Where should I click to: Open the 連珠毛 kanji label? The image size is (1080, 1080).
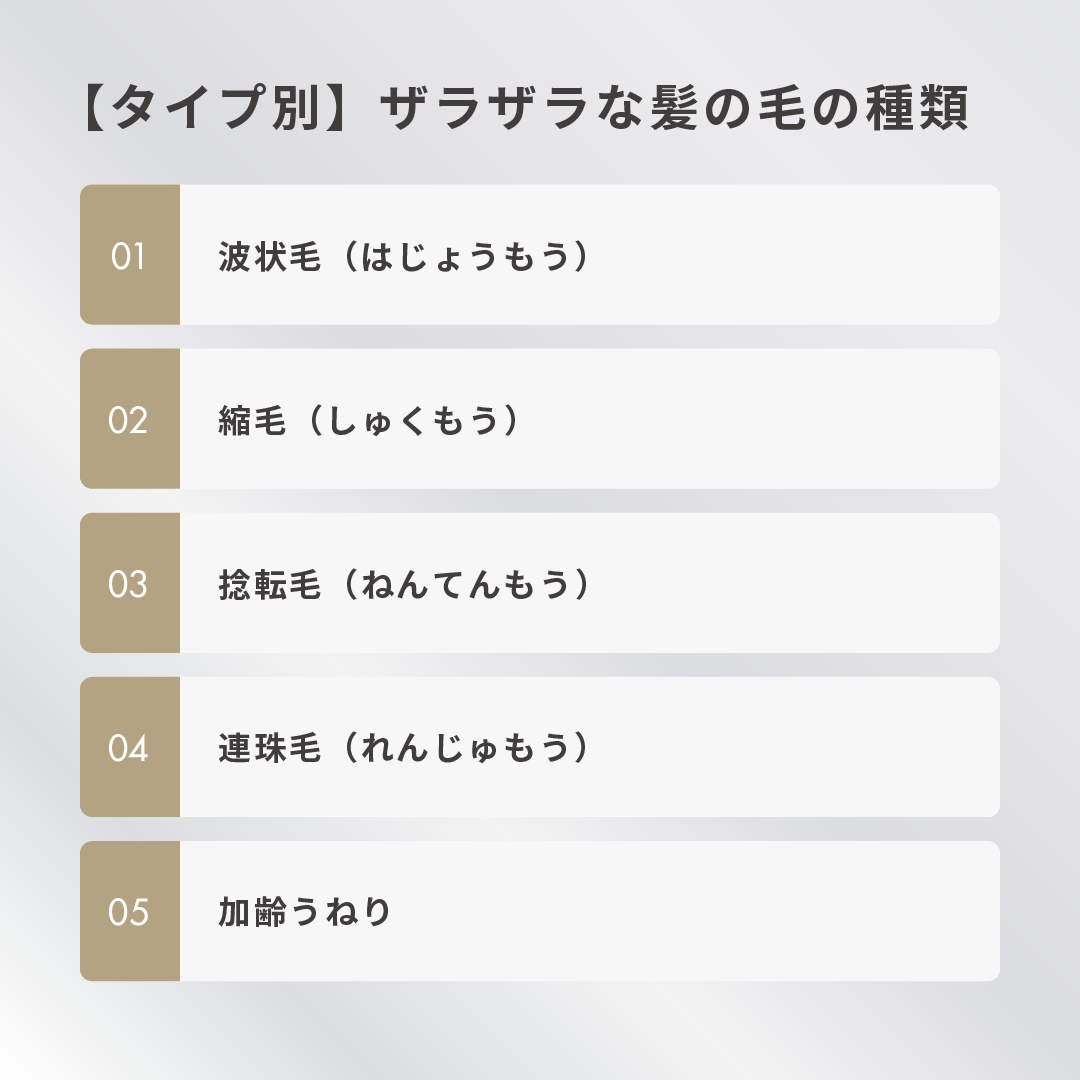270,749
